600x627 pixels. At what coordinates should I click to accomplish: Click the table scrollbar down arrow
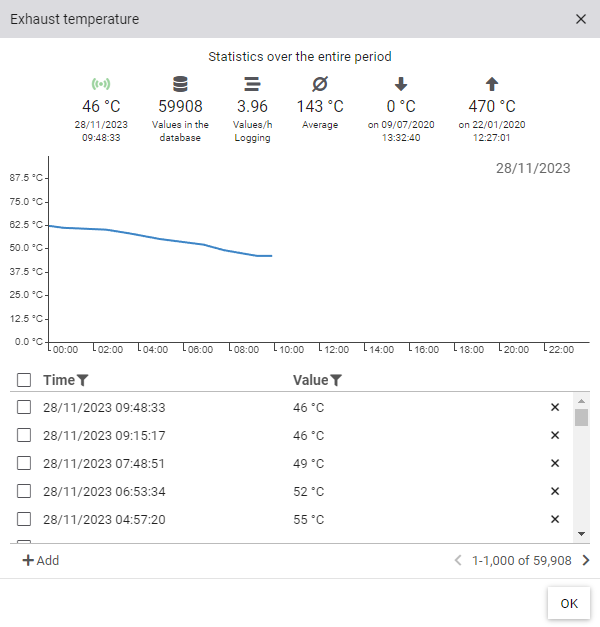[582, 534]
